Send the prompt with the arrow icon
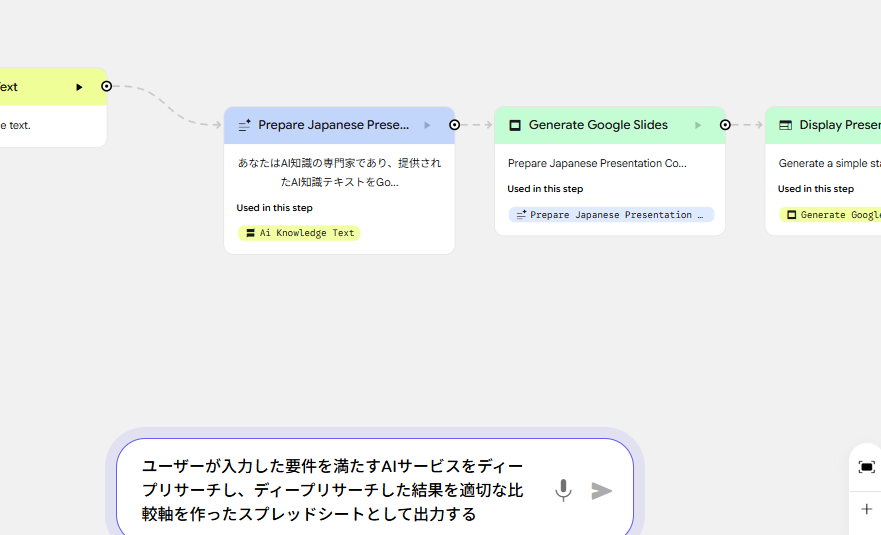881x535 pixels. [x=601, y=490]
